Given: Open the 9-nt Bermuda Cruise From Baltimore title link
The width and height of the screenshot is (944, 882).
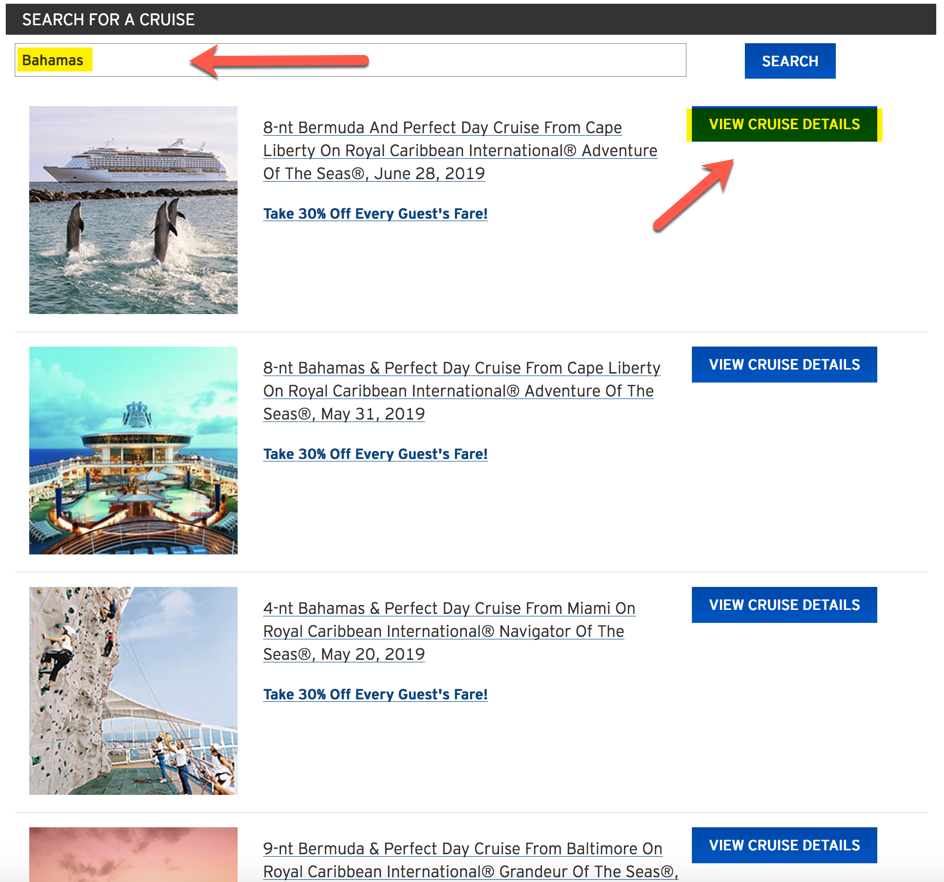Looking at the screenshot, I should tap(470, 860).
